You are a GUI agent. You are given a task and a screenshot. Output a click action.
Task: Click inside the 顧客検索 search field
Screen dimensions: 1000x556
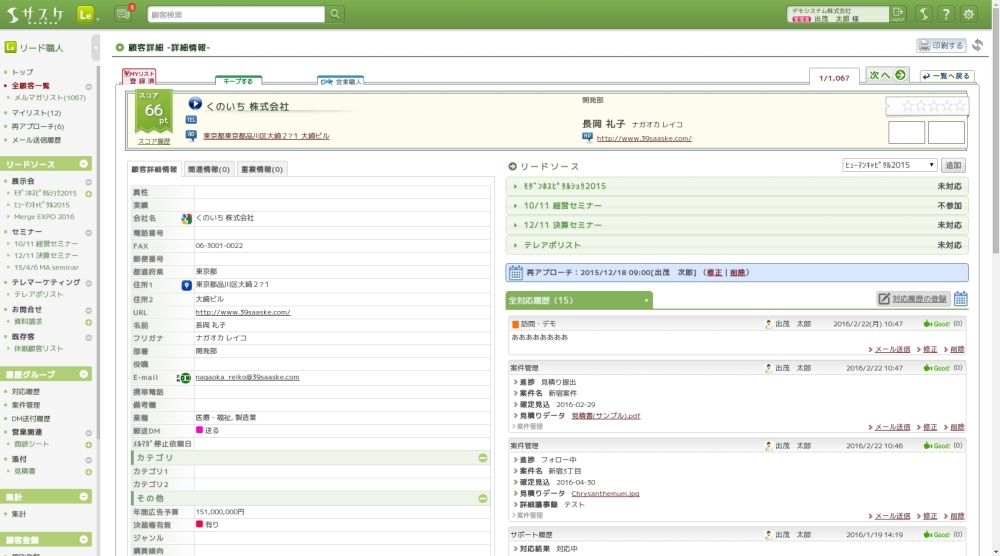click(x=236, y=14)
